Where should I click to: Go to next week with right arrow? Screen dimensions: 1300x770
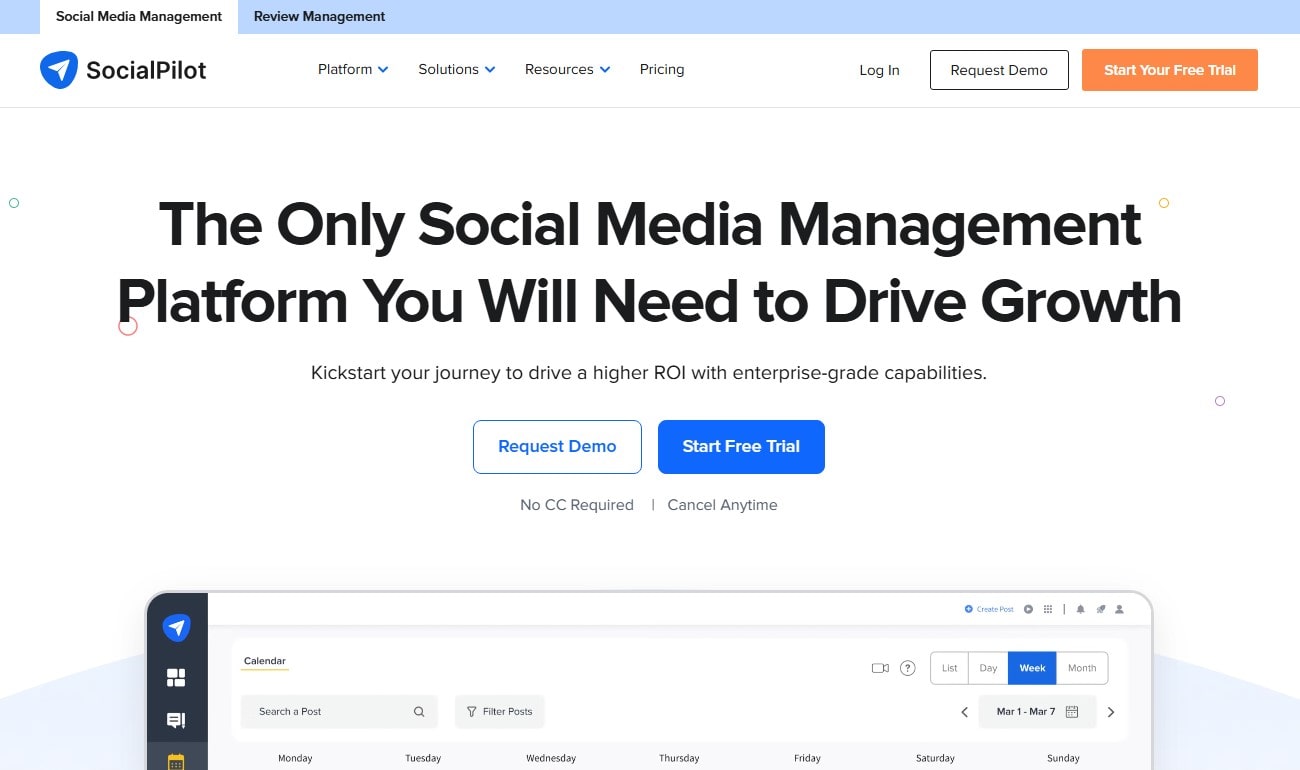[x=1110, y=712]
